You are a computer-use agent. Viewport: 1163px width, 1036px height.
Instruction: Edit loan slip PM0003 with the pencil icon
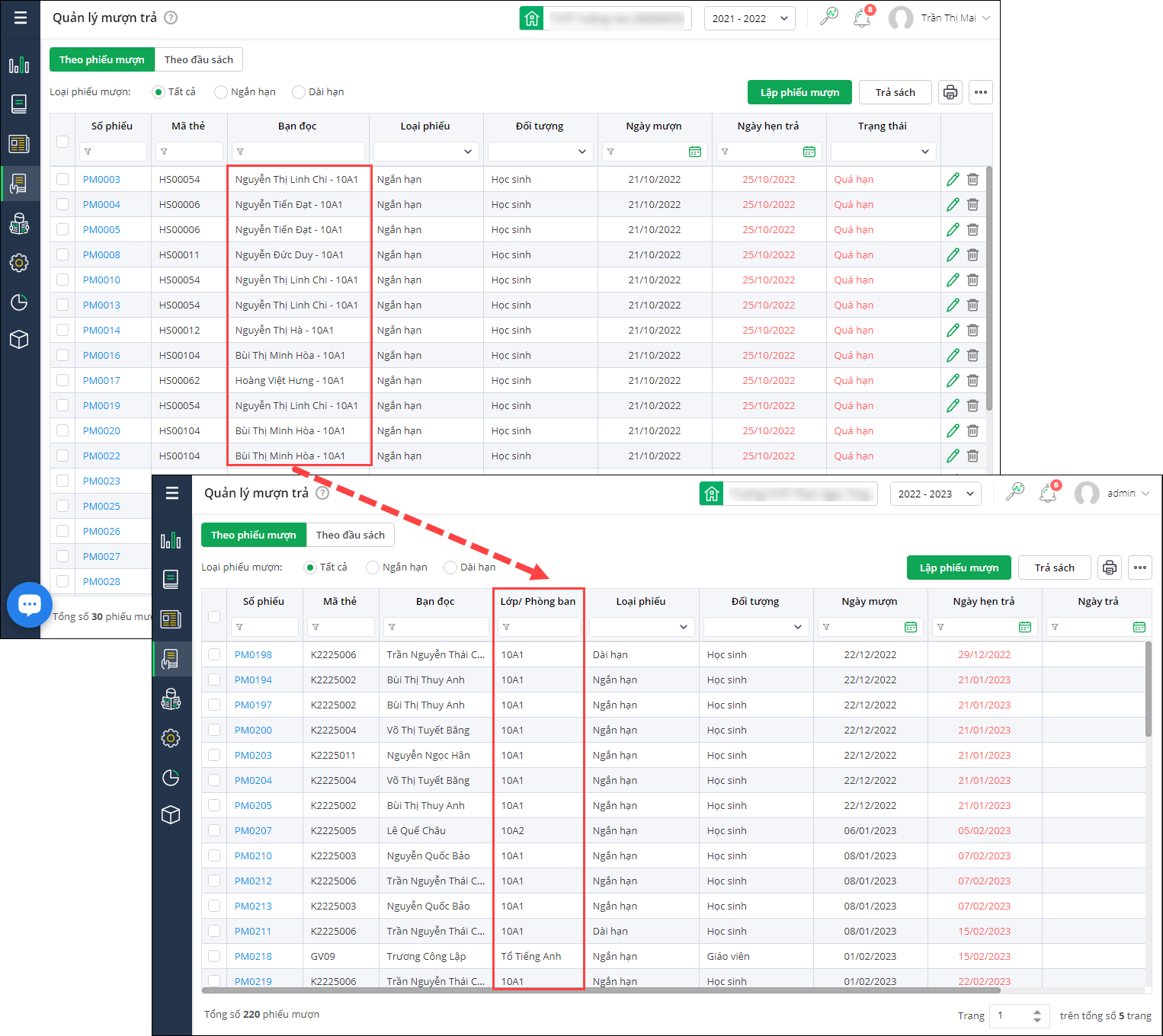[953, 179]
